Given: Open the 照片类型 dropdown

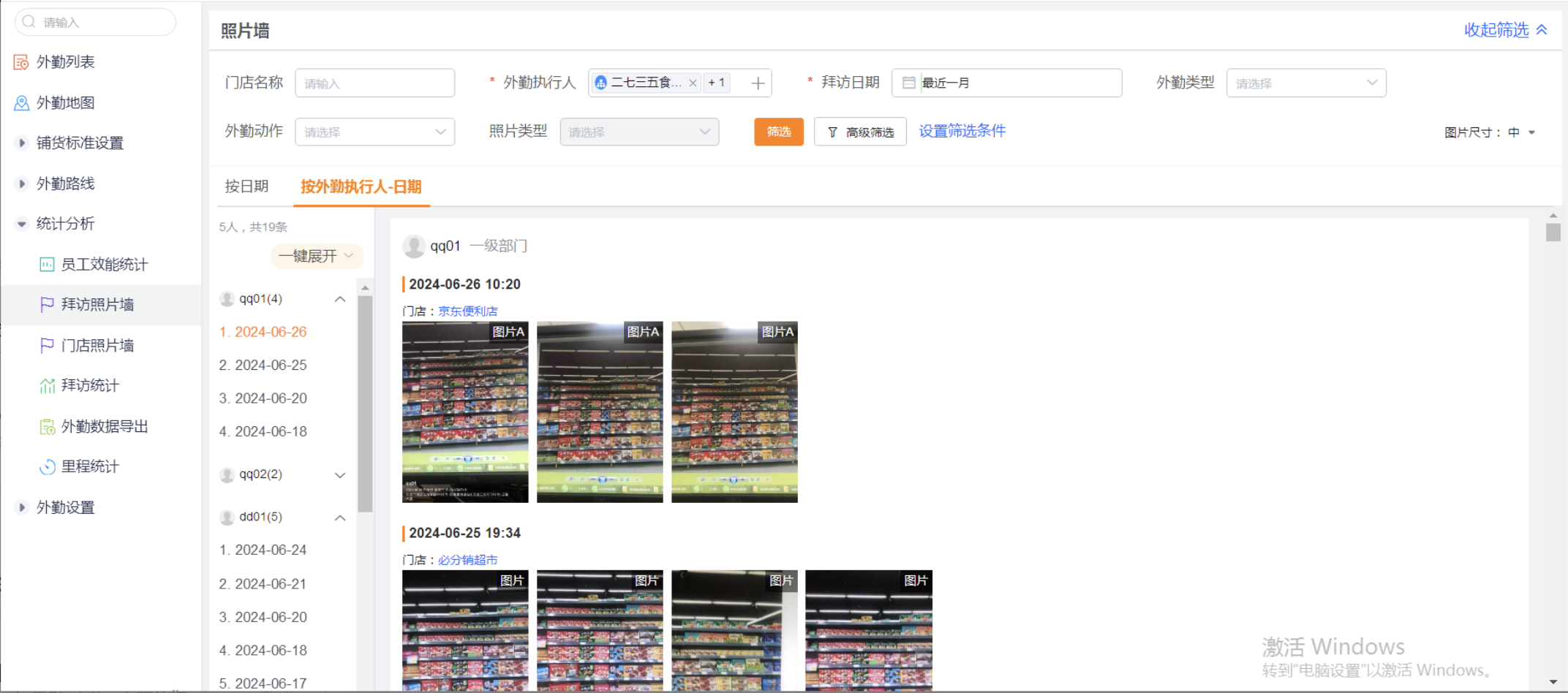Looking at the screenshot, I should pos(639,132).
